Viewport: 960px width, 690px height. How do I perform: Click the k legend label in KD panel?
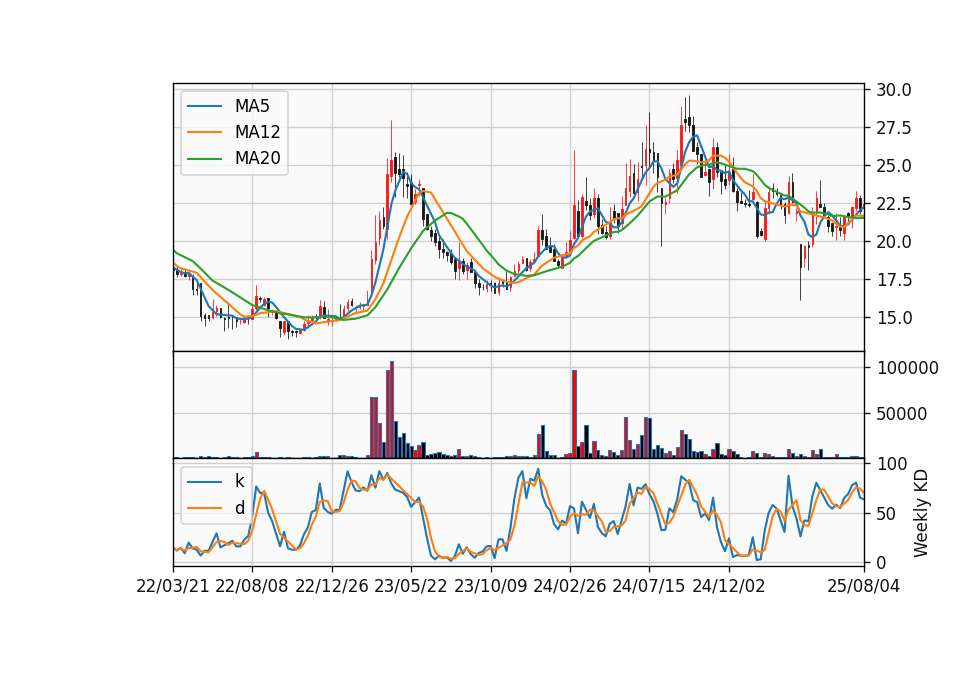pos(239,481)
